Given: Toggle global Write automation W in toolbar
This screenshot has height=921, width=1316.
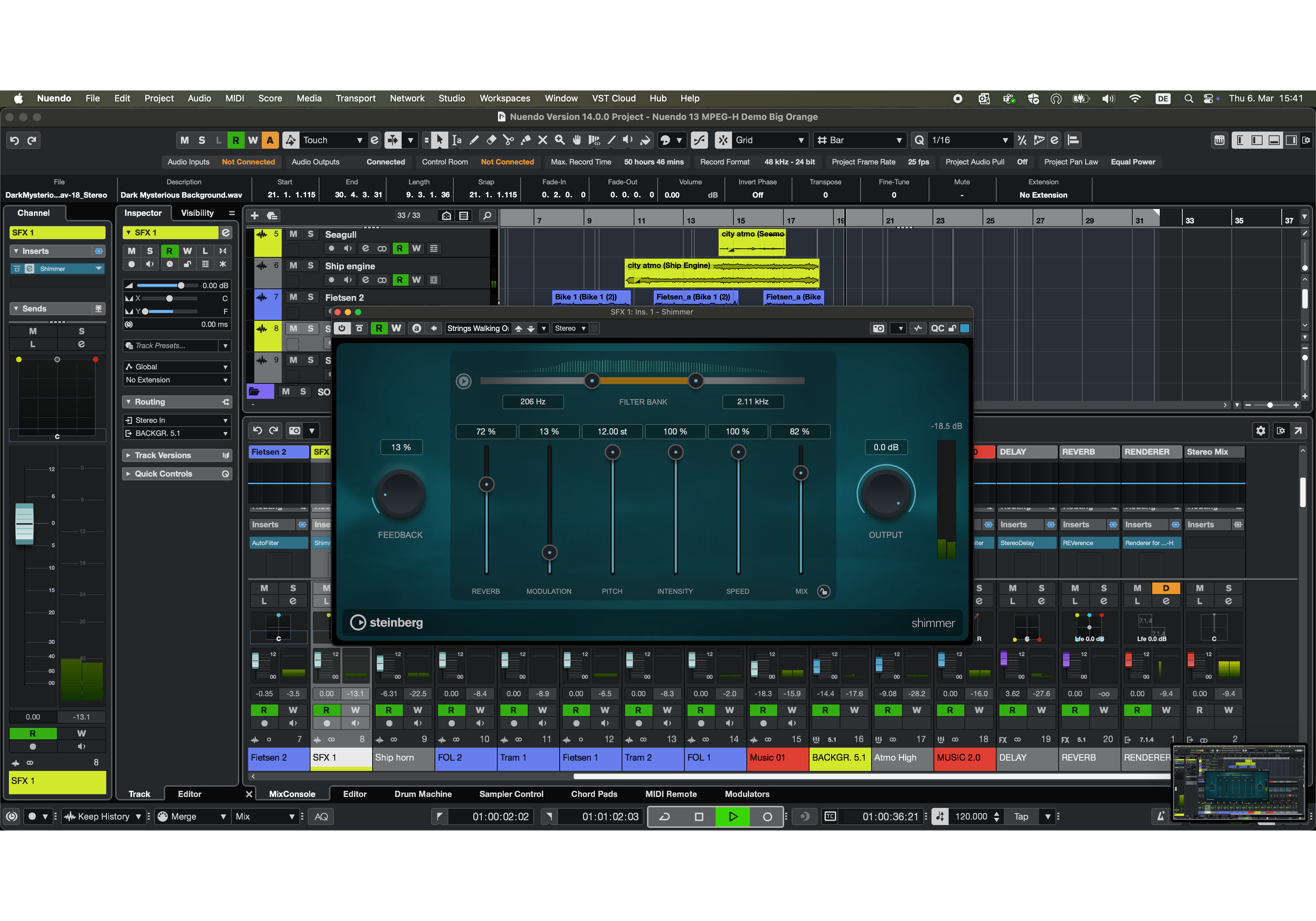Looking at the screenshot, I should tap(253, 140).
